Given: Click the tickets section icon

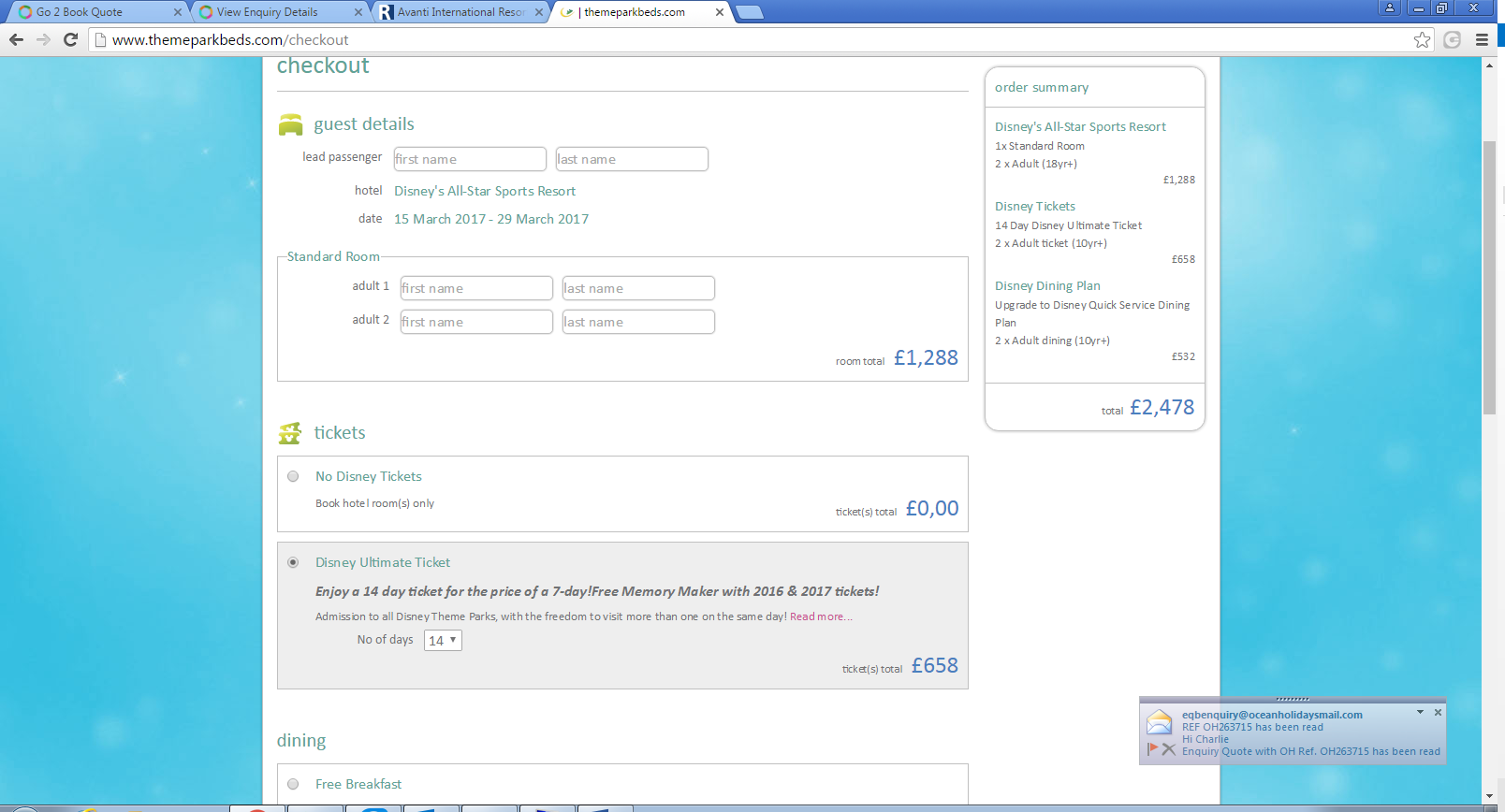Looking at the screenshot, I should click(x=290, y=433).
